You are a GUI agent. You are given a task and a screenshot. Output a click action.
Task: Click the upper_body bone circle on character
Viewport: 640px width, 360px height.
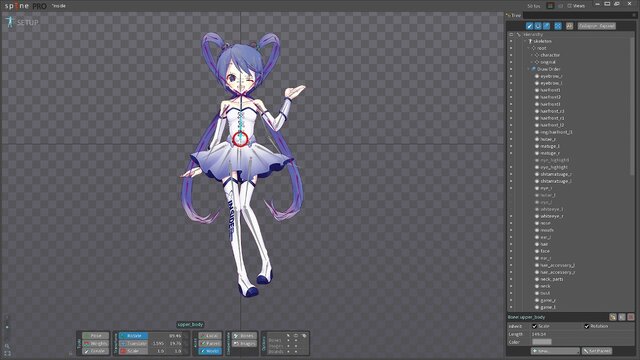click(x=240, y=139)
